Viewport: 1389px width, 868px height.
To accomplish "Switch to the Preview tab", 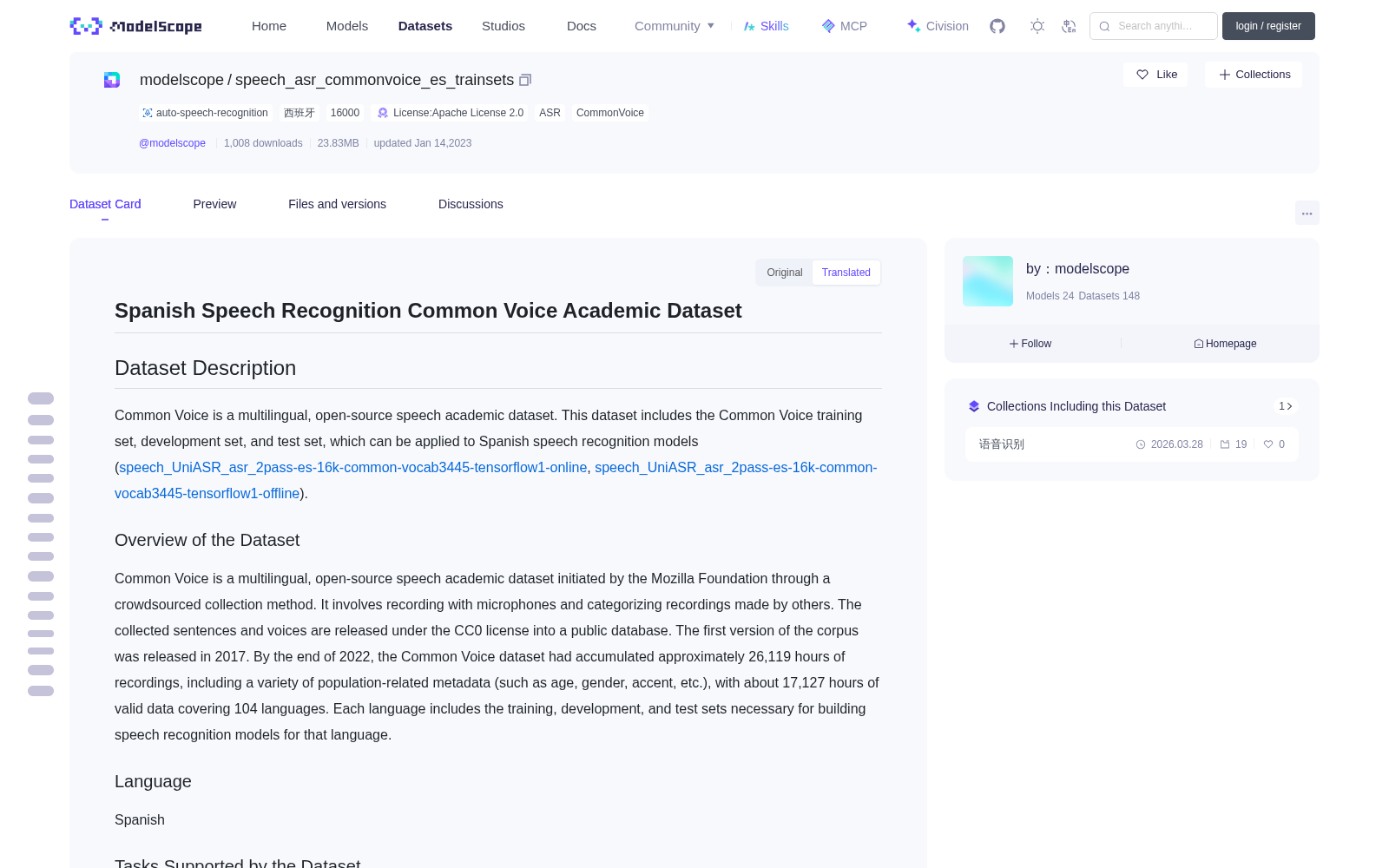I will pyautogui.click(x=214, y=204).
